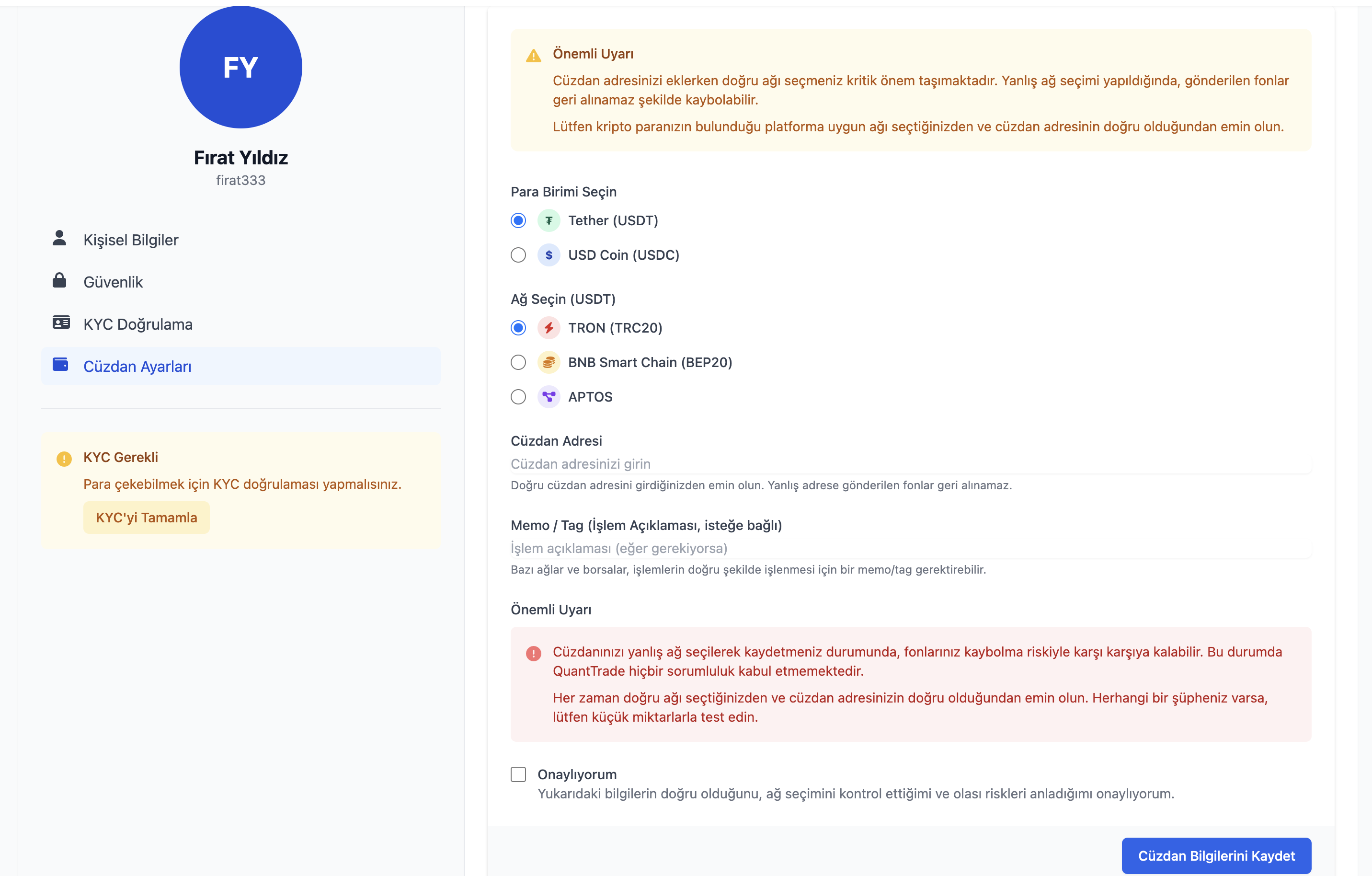This screenshot has height=876, width=1372.
Task: Click the person icon beside Kişisel Bilgiler
Action: 59,238
